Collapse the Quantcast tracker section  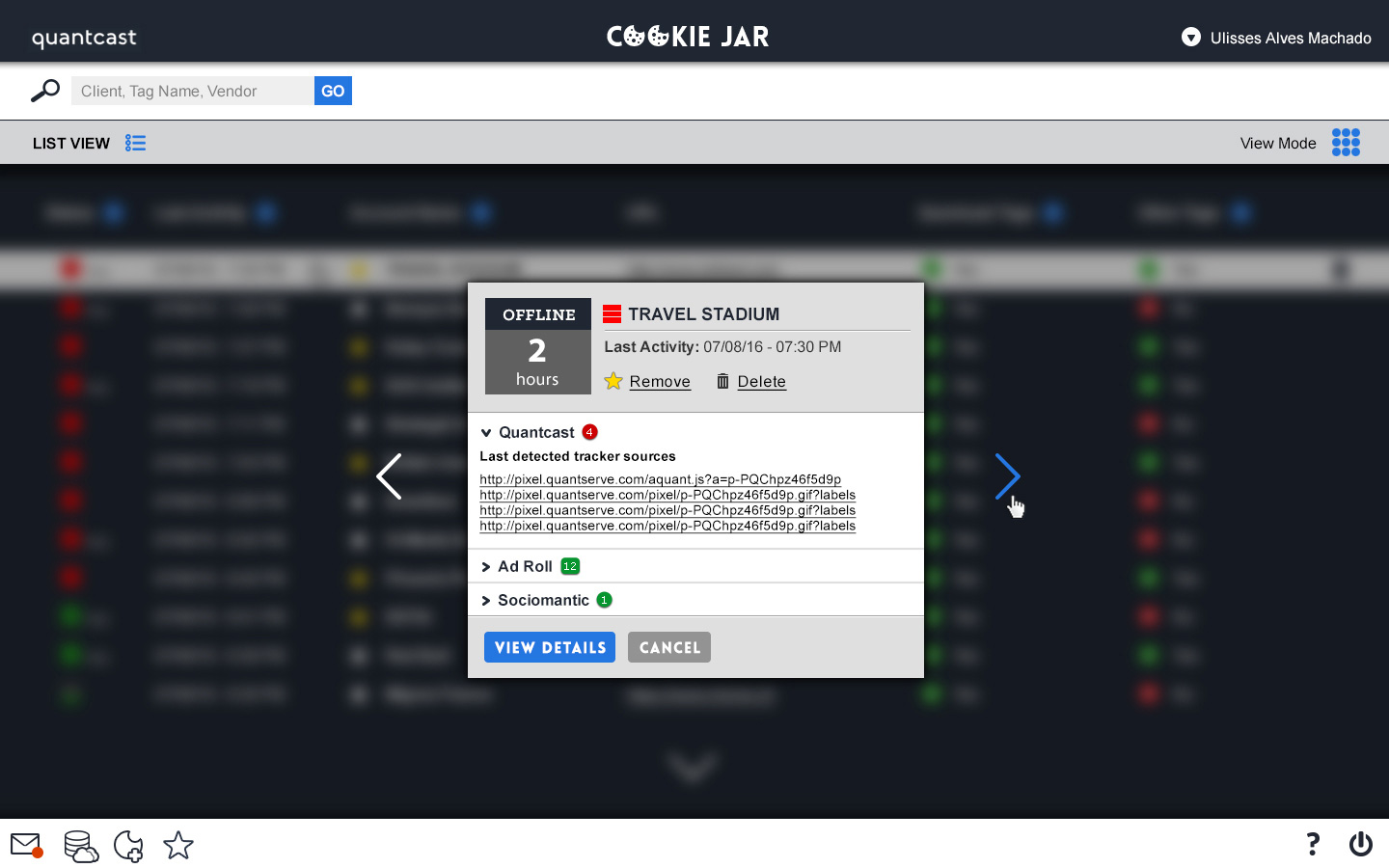pyautogui.click(x=487, y=433)
